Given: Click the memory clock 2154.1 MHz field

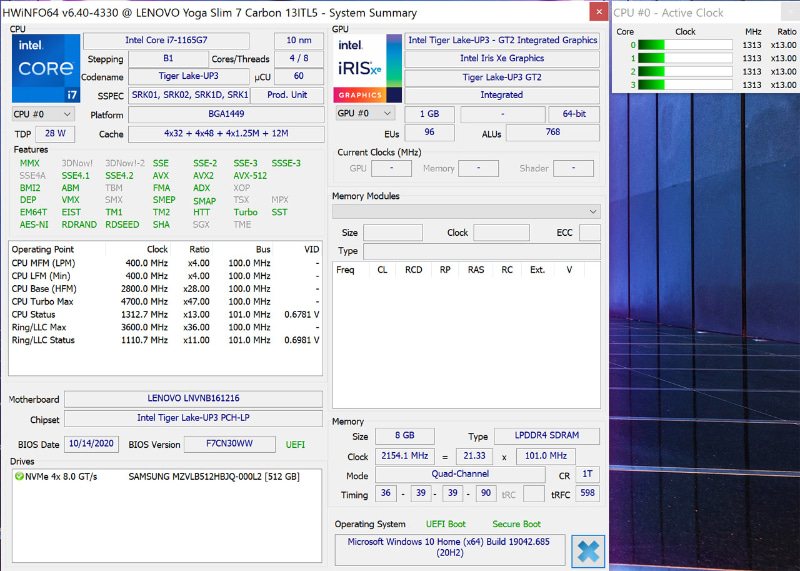Looking at the screenshot, I should [405, 456].
